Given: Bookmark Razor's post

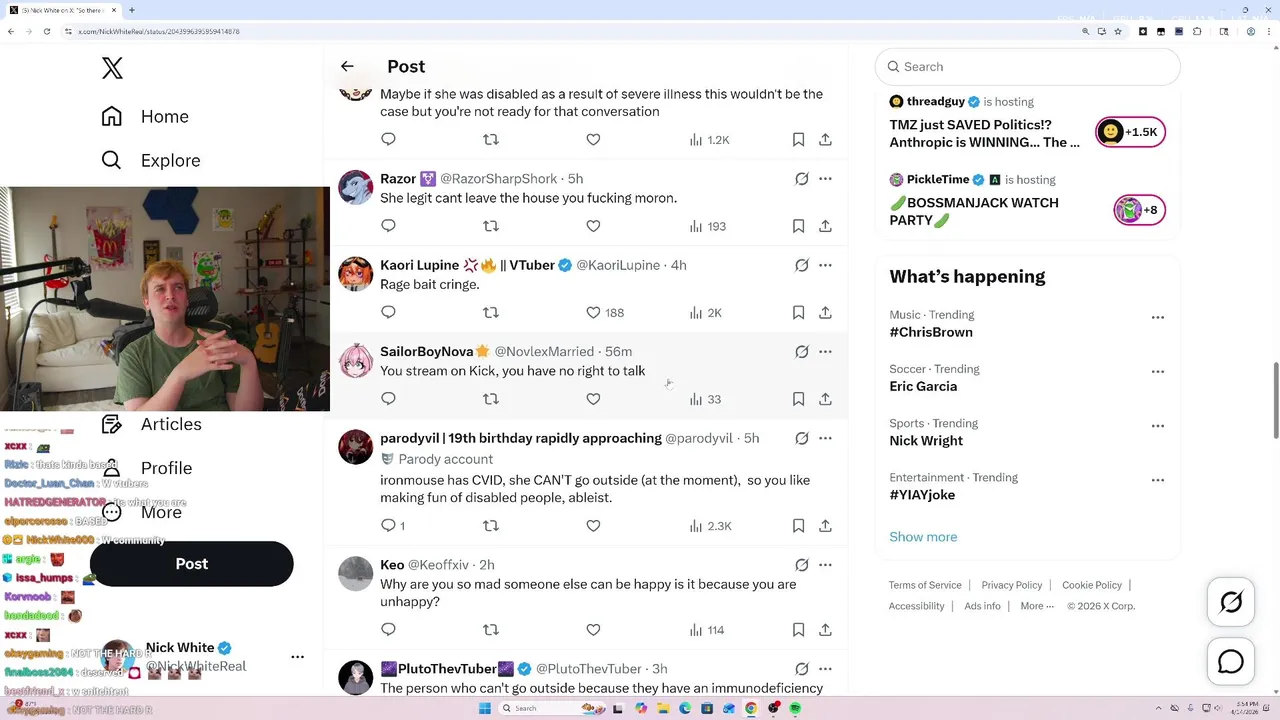Looking at the screenshot, I should tap(798, 226).
